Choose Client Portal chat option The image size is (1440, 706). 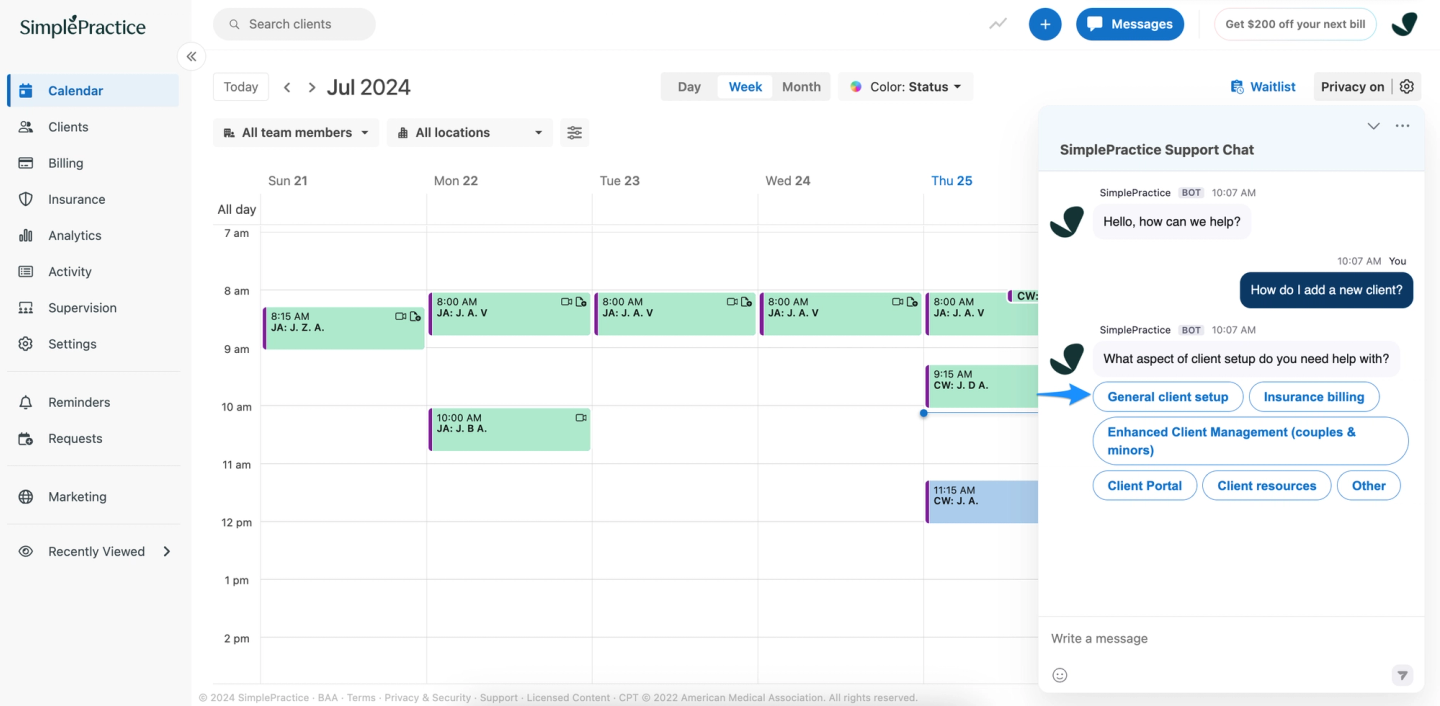click(x=1145, y=486)
